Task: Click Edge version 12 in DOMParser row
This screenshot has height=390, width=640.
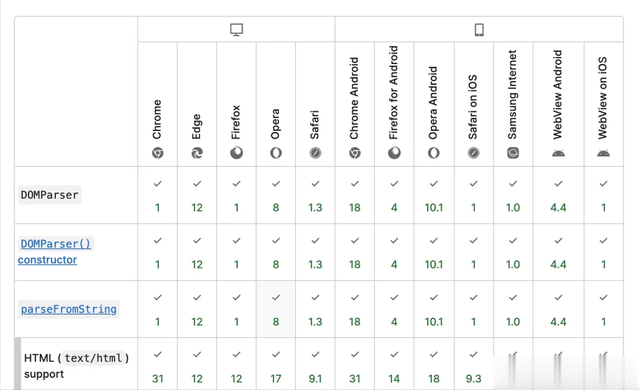Action: pyautogui.click(x=197, y=208)
